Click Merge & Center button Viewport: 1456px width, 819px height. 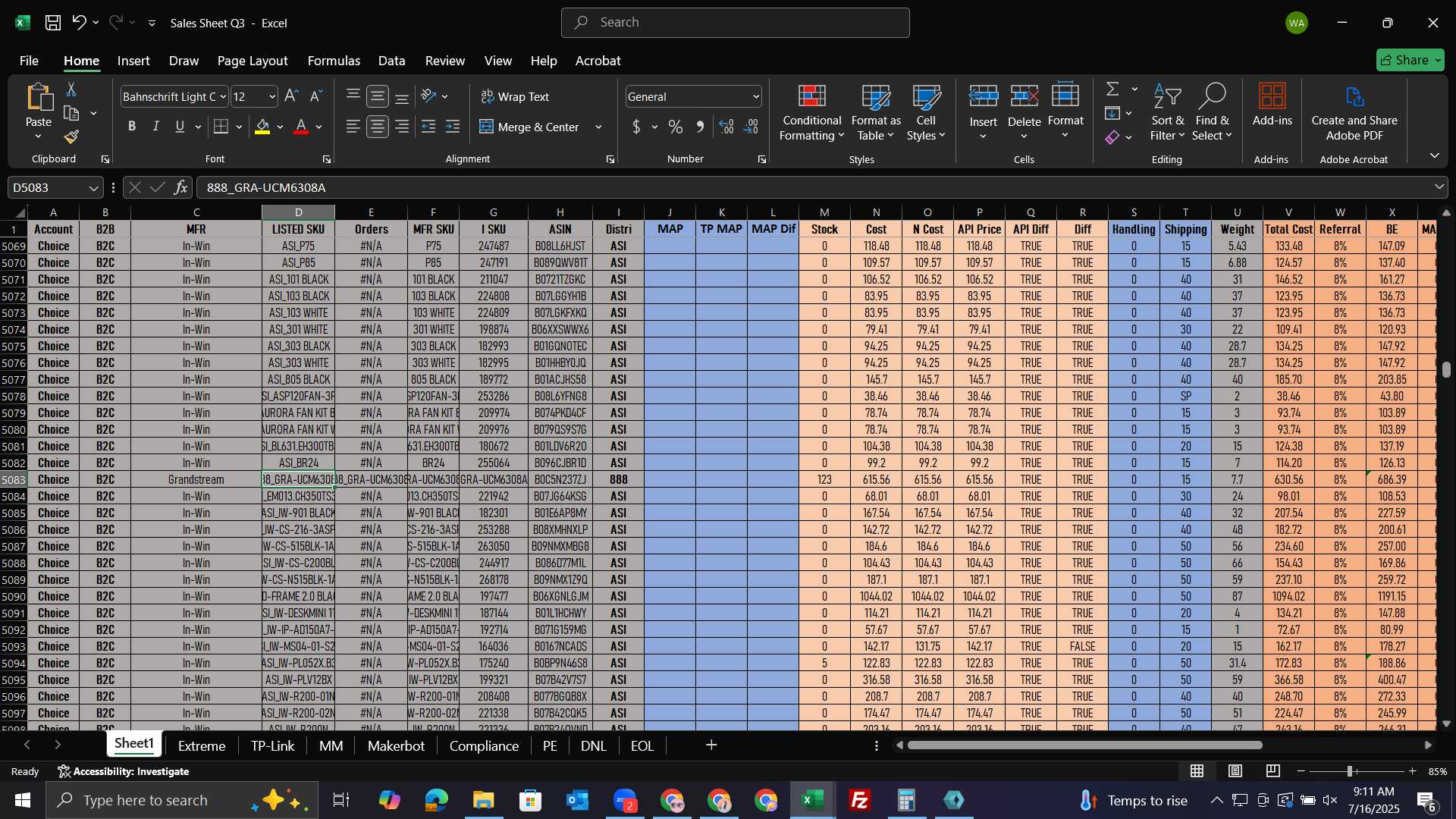click(x=529, y=127)
